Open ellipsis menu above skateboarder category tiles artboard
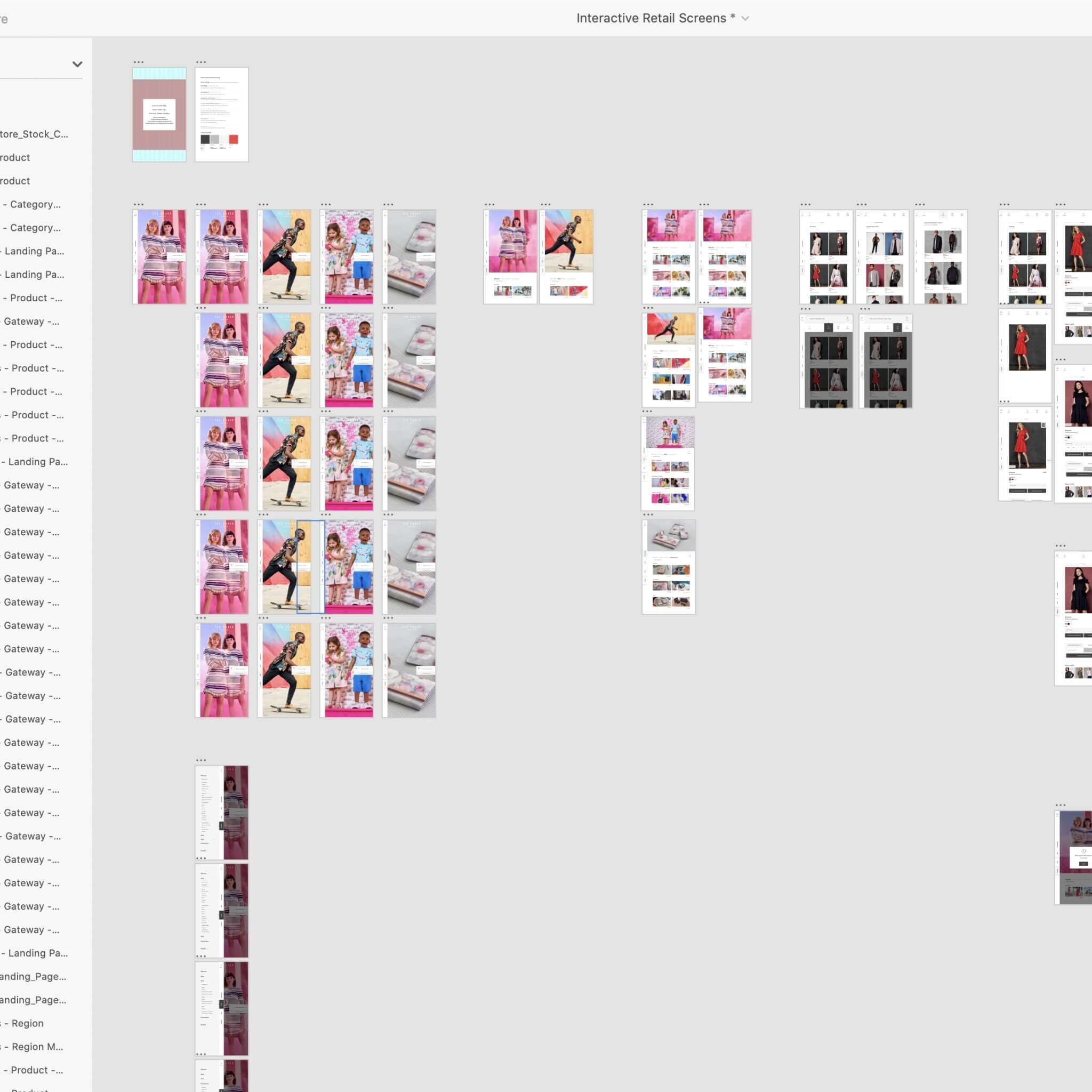This screenshot has width=1092, height=1092. [x=648, y=308]
